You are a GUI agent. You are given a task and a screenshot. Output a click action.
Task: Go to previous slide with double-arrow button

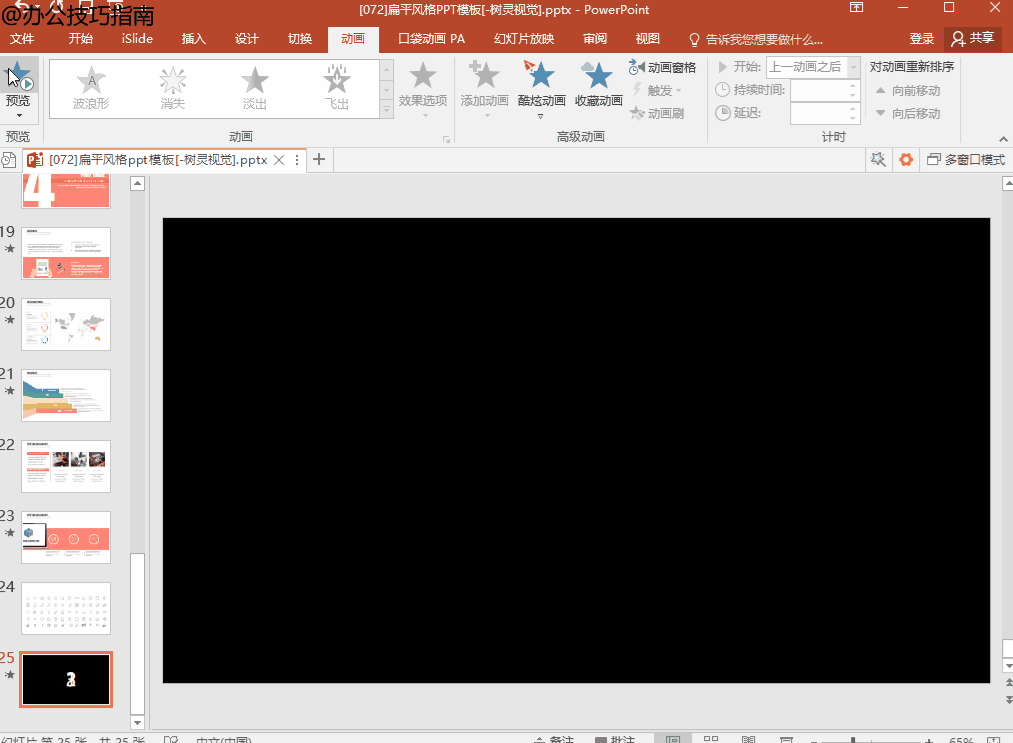coord(1008,682)
